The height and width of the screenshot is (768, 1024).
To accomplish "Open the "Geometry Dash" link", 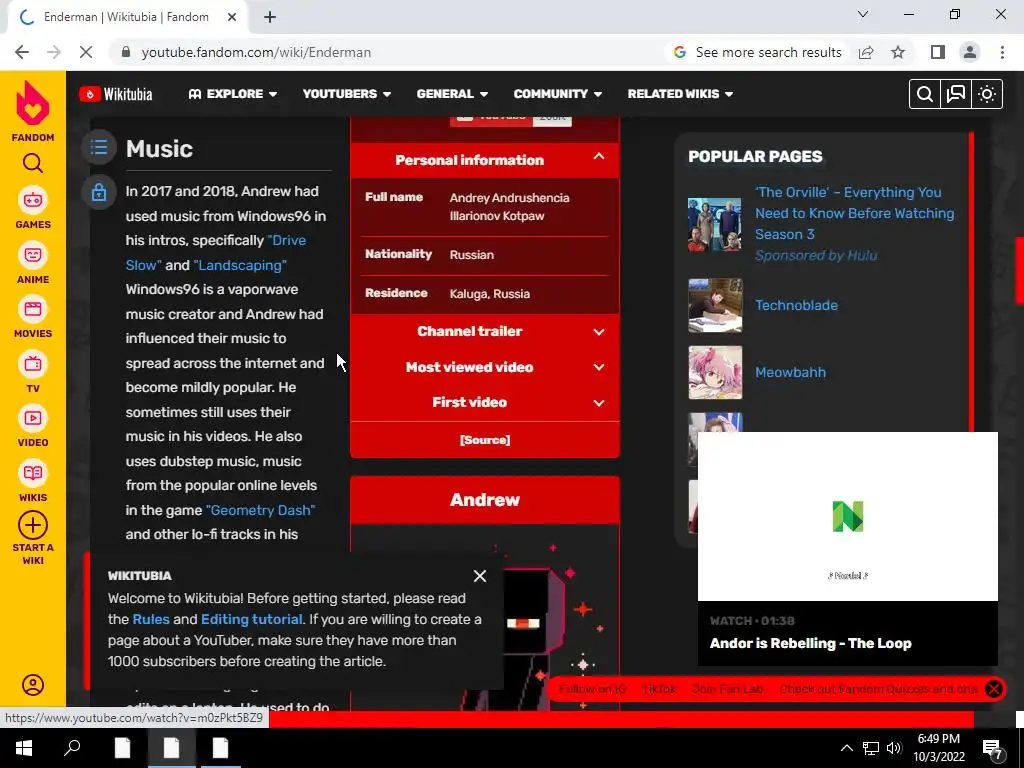I will pos(261,510).
